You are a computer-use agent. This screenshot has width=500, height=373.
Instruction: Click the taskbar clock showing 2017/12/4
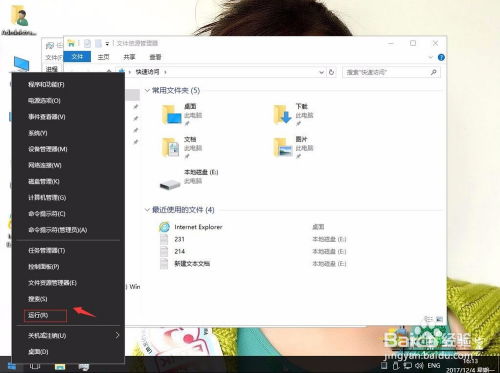470,366
